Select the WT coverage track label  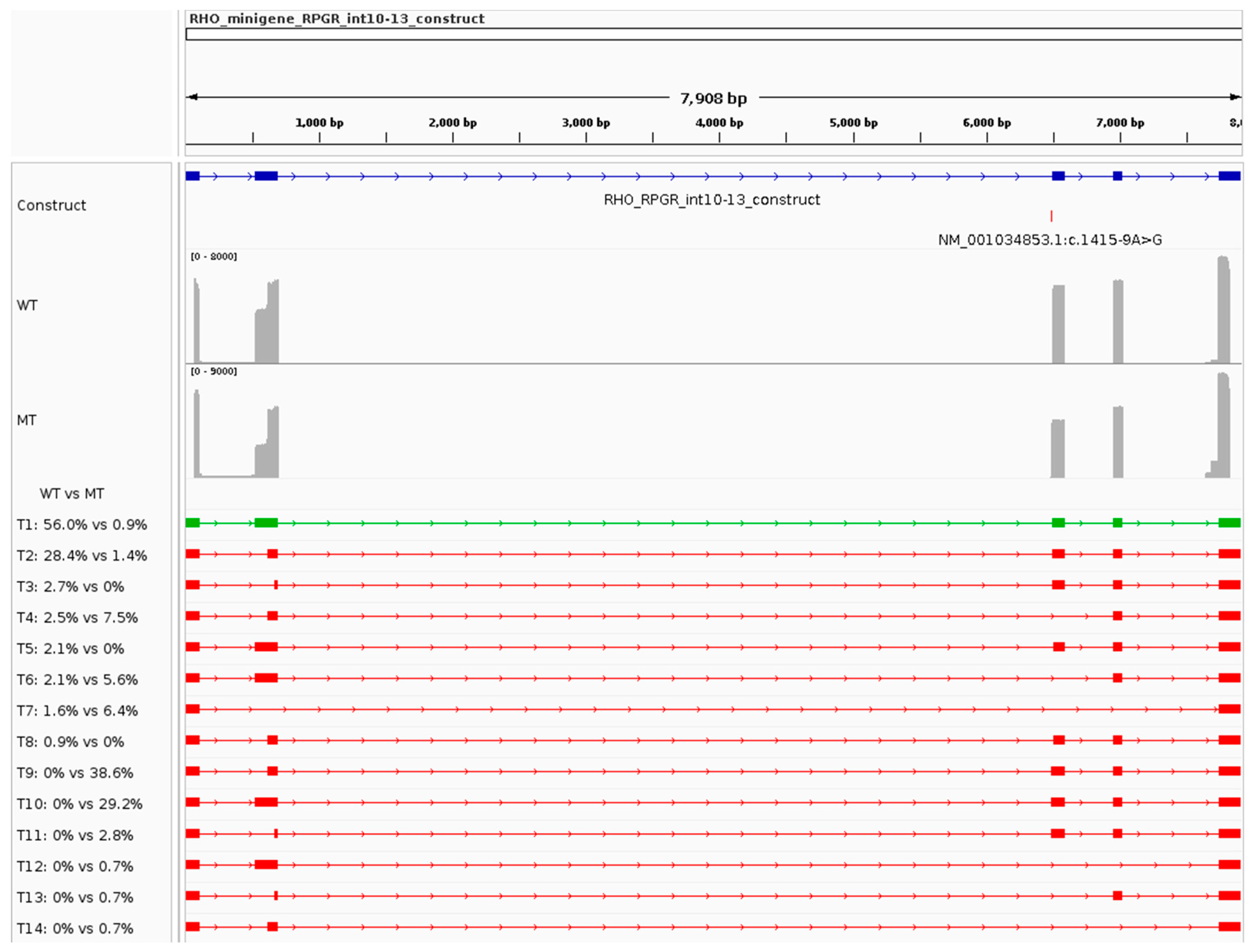click(27, 305)
